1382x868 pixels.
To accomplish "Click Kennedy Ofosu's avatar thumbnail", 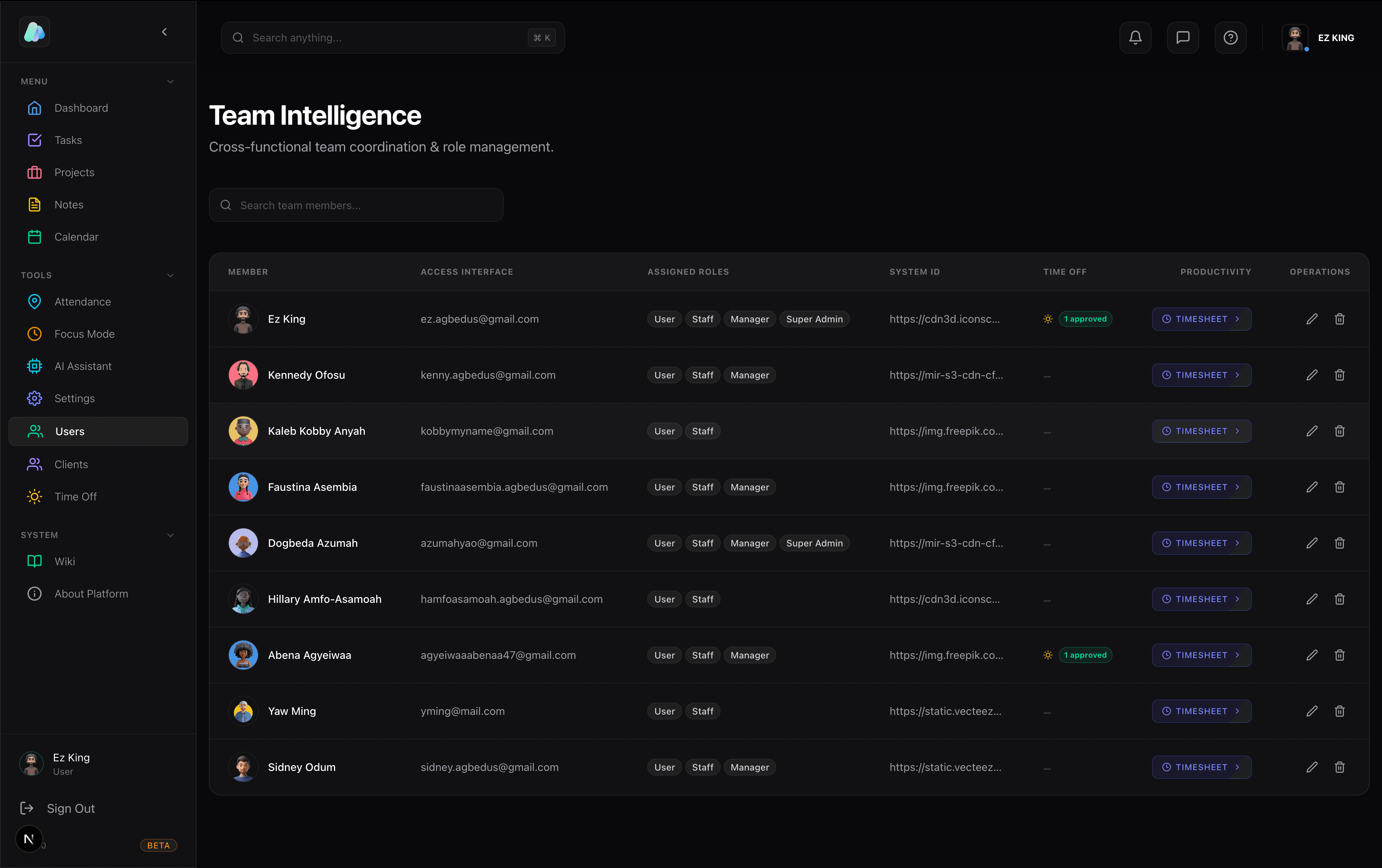I will 243,375.
